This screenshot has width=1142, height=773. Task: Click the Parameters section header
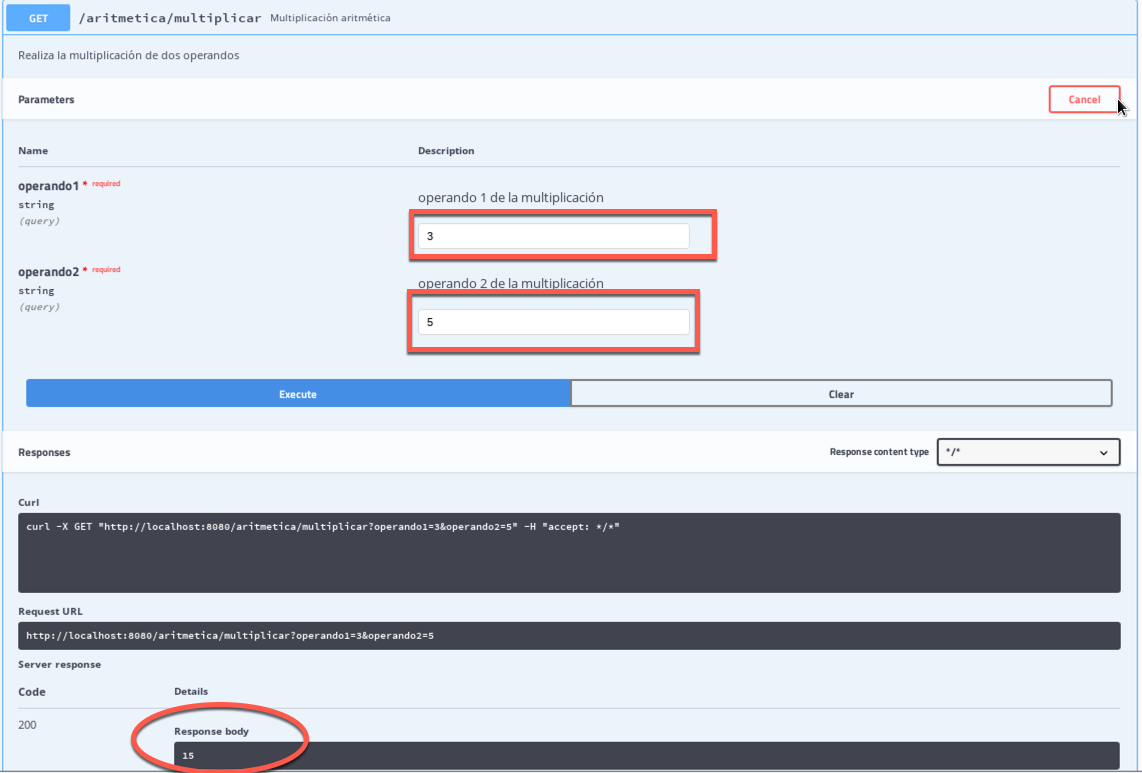[x=46, y=100]
